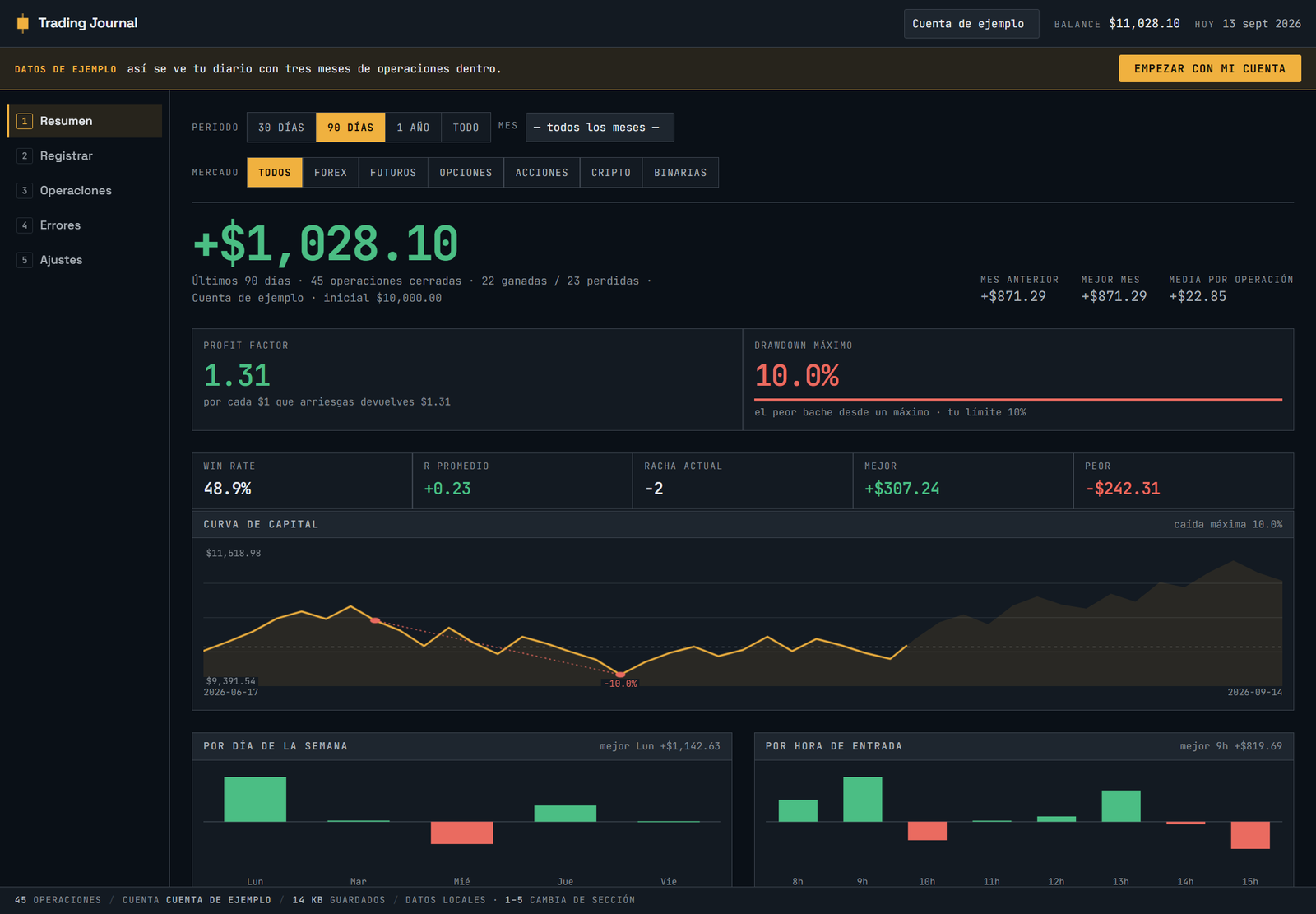Viewport: 1316px width, 914px height.
Task: Click the $11,518.98 chart maximum label
Action: [x=234, y=553]
